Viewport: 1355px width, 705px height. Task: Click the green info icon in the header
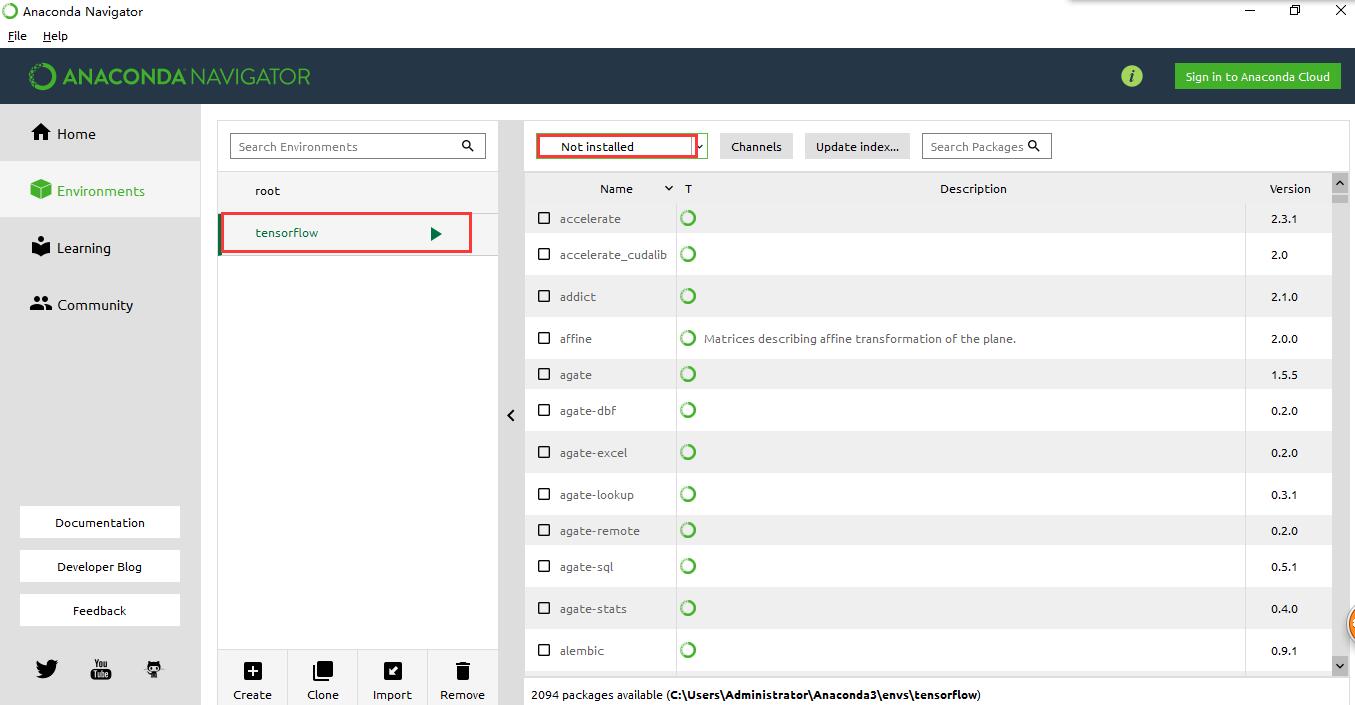pyautogui.click(x=1131, y=76)
